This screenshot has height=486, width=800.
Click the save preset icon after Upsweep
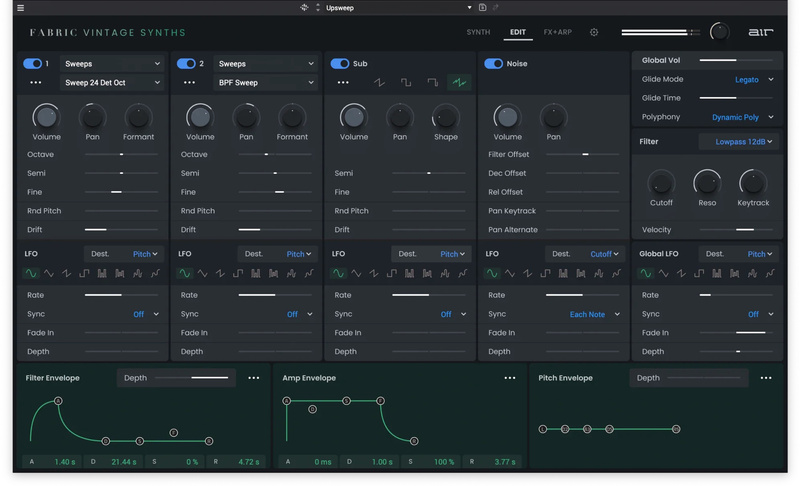click(482, 7)
